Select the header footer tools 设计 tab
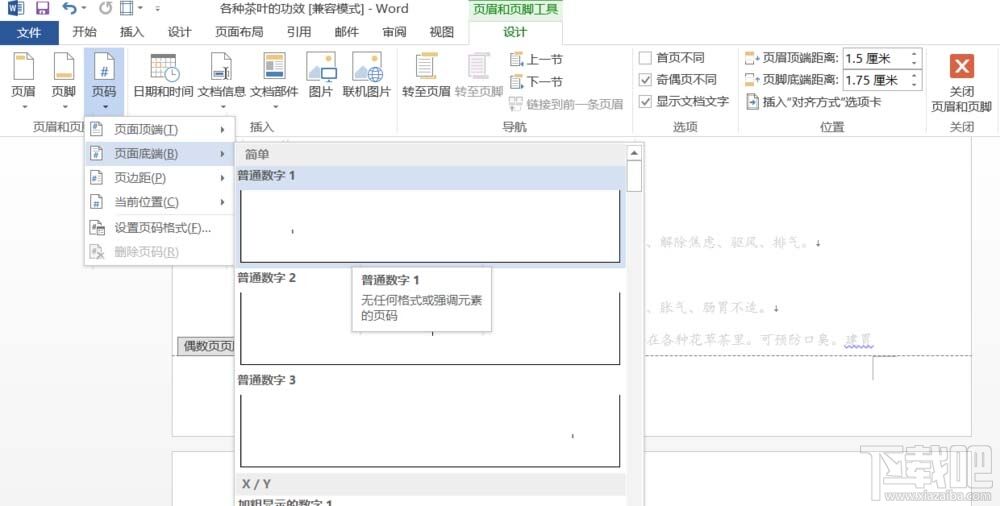The image size is (1000, 506). click(x=515, y=33)
